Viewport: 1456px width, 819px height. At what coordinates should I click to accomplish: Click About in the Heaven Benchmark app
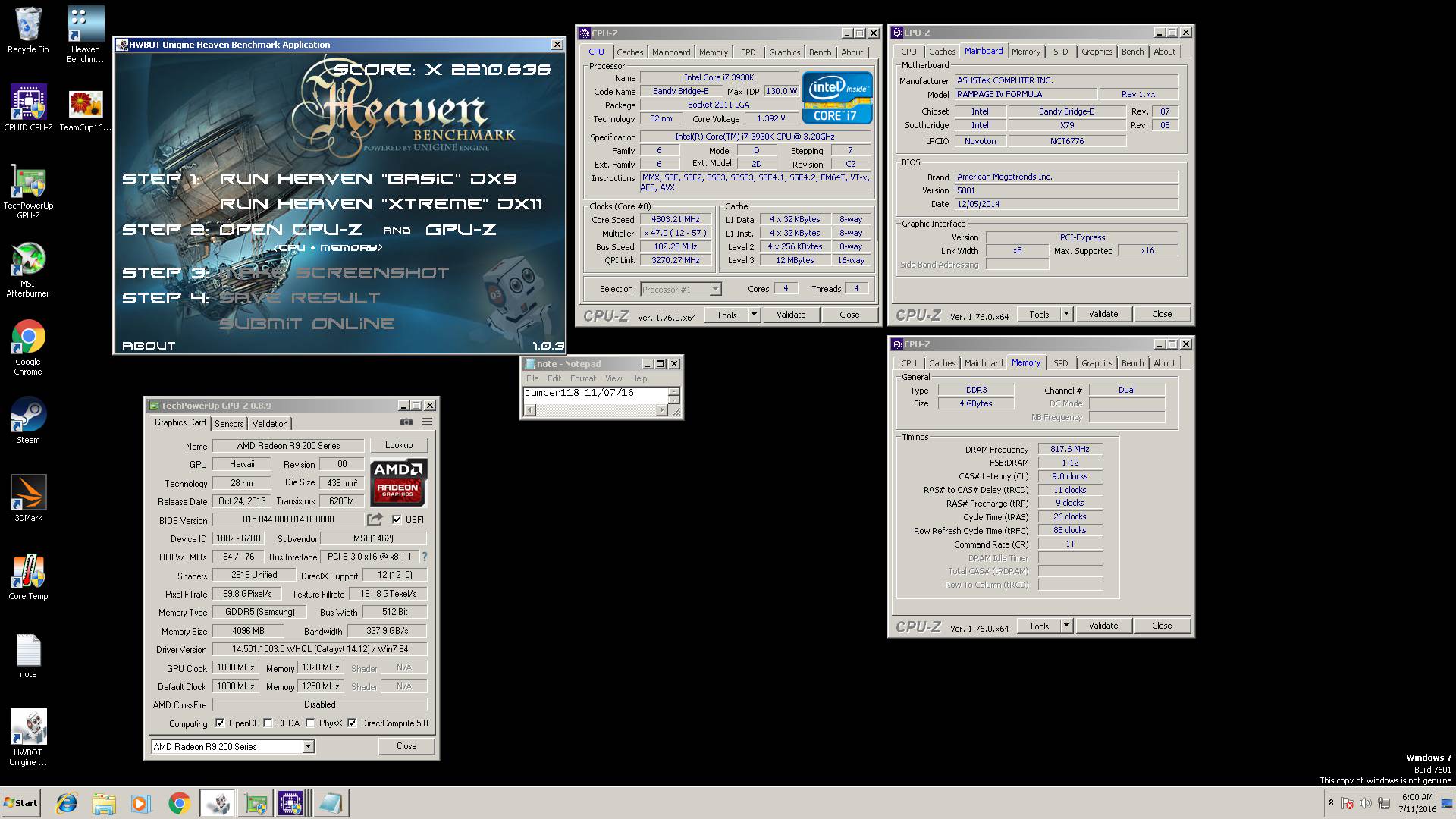point(149,346)
